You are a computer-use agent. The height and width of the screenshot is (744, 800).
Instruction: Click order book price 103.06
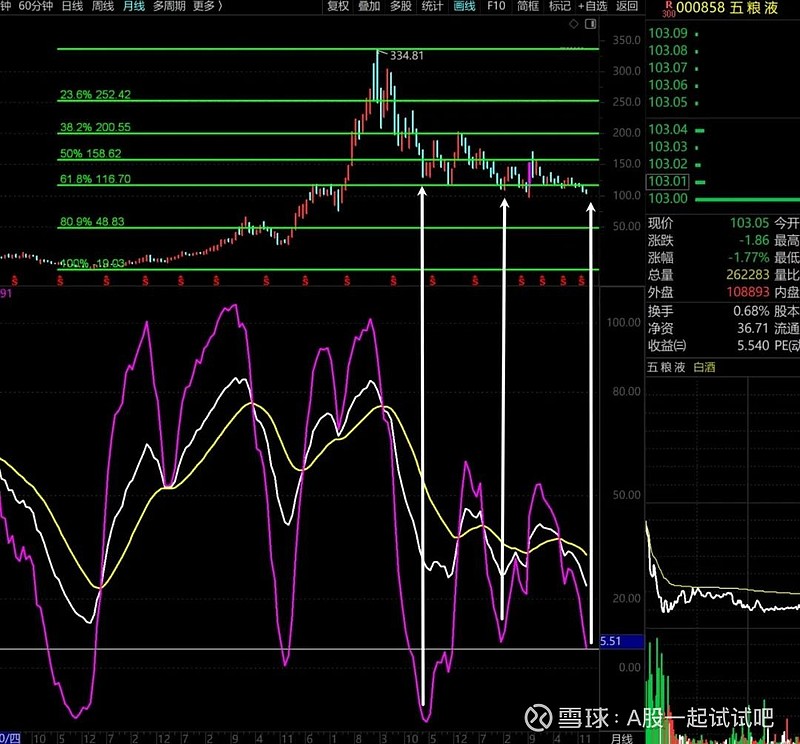tap(668, 85)
